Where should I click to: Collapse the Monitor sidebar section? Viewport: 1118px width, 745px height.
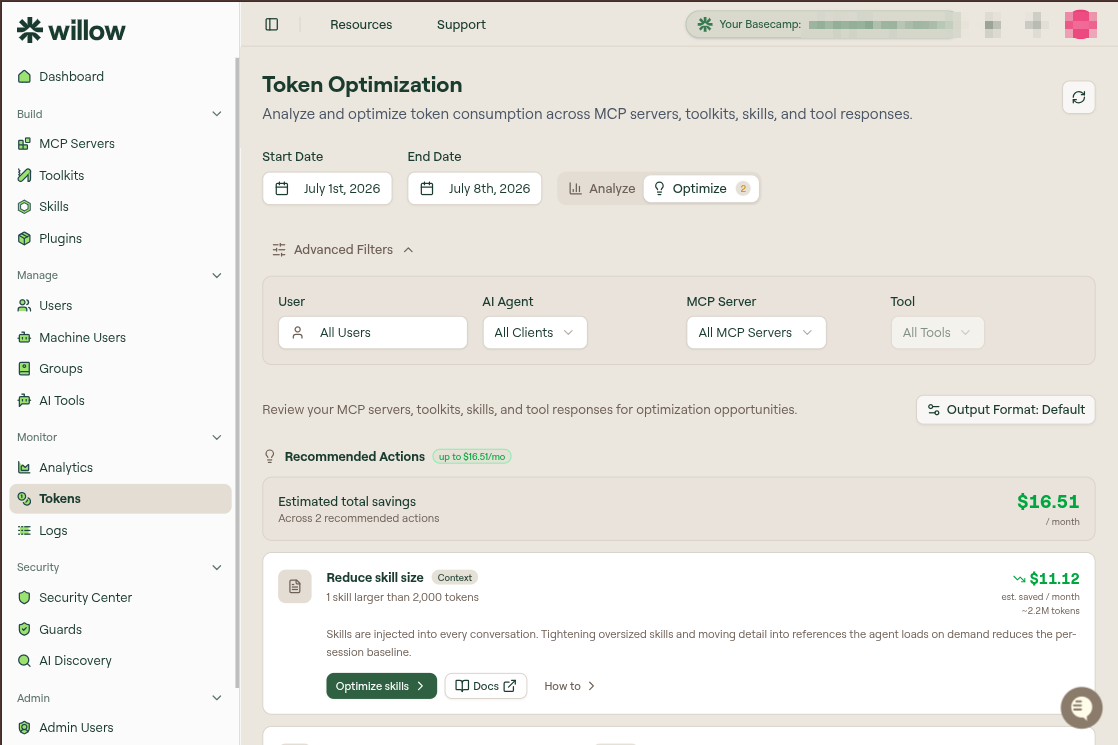click(217, 437)
